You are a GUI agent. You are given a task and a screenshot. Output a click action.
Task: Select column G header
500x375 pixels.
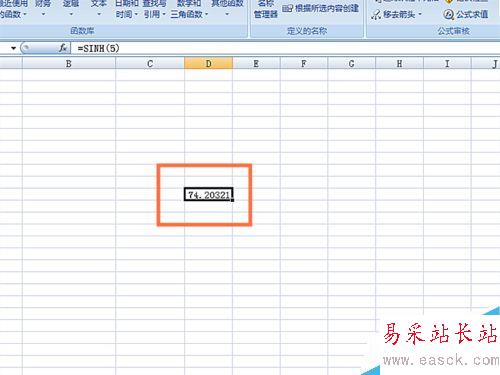[x=351, y=63]
